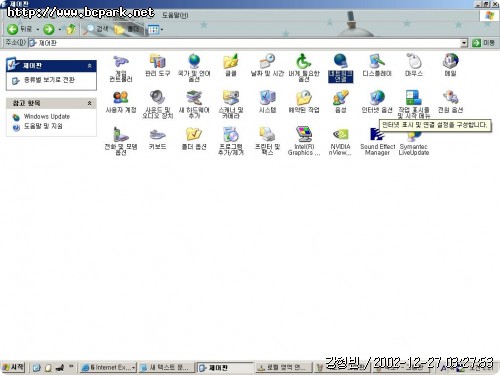
Task: Open 예약된 작업 (Scheduled Tasks)
Action: (x=304, y=102)
